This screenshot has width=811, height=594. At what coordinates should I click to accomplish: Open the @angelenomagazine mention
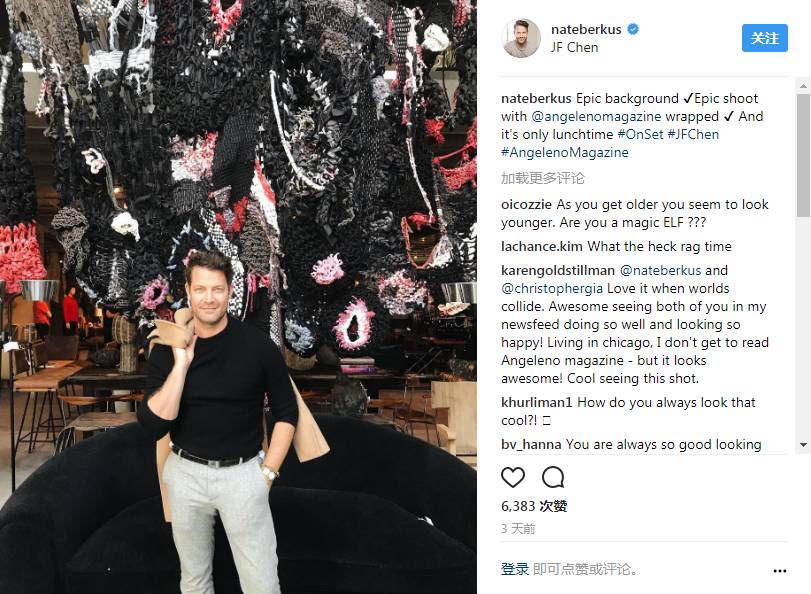coord(596,116)
